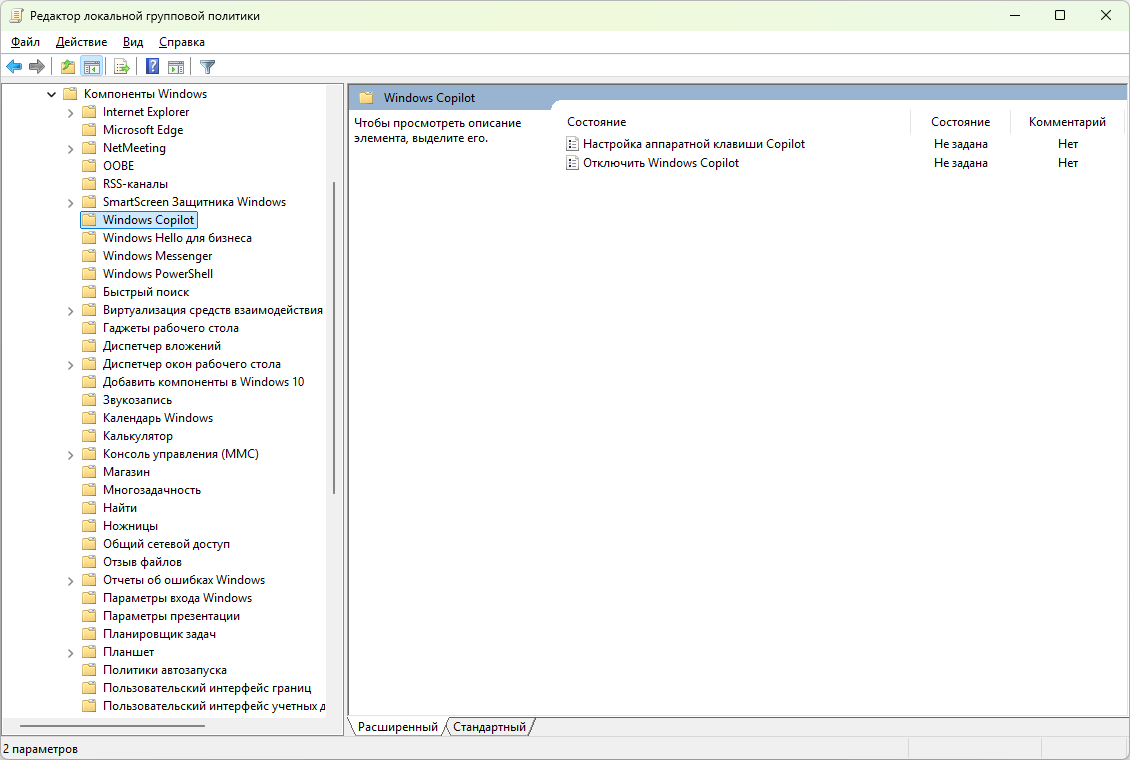
Task: Click the tree pane vertical scrollbar
Action: coord(333,340)
